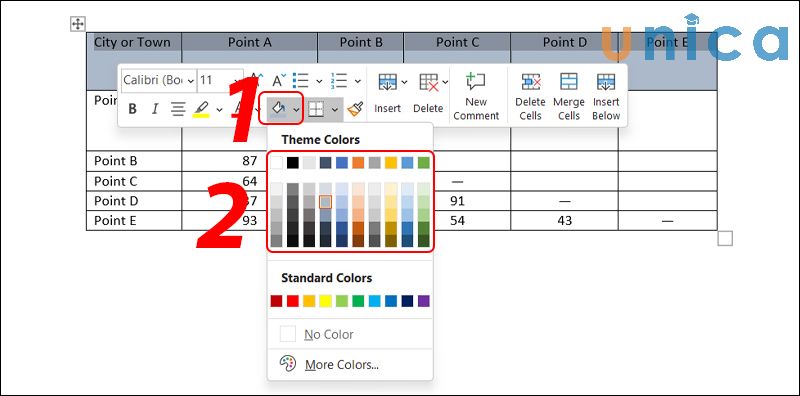The width and height of the screenshot is (800, 396).
Task: Pick the light blue standard color
Action: (x=374, y=301)
